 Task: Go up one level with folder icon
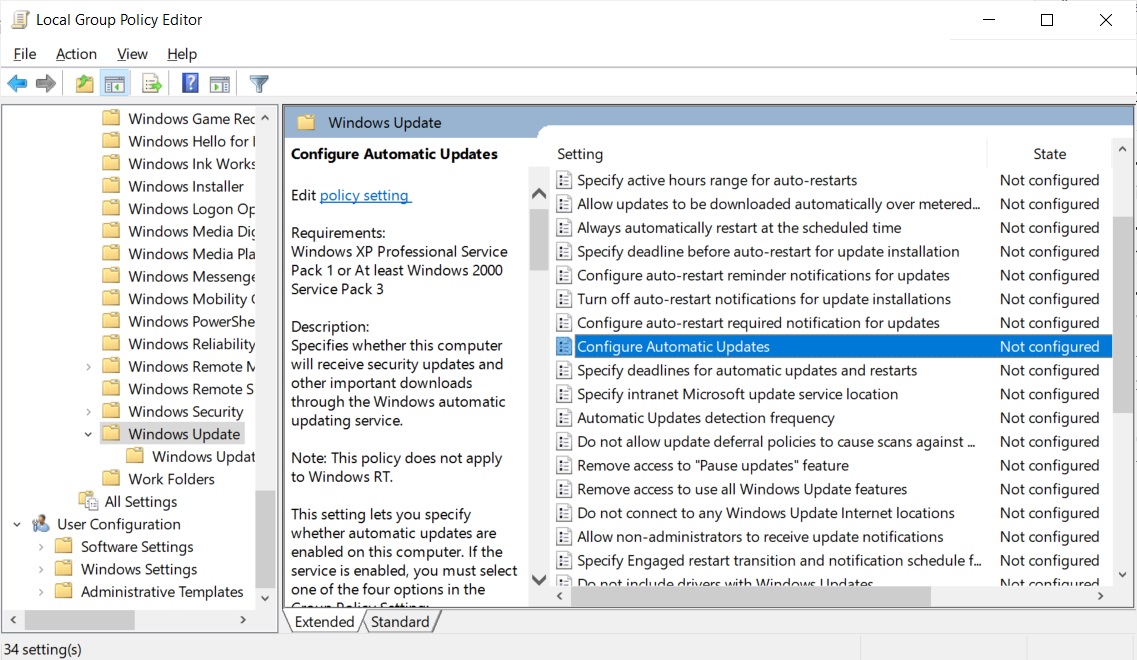tap(84, 84)
